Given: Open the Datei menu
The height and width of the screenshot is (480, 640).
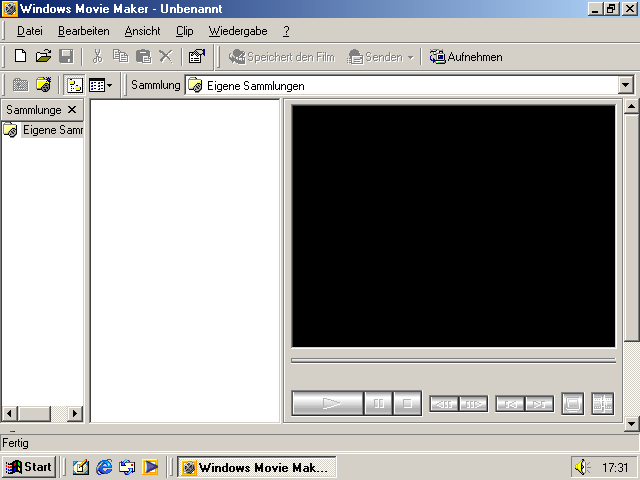Looking at the screenshot, I should pos(29,31).
